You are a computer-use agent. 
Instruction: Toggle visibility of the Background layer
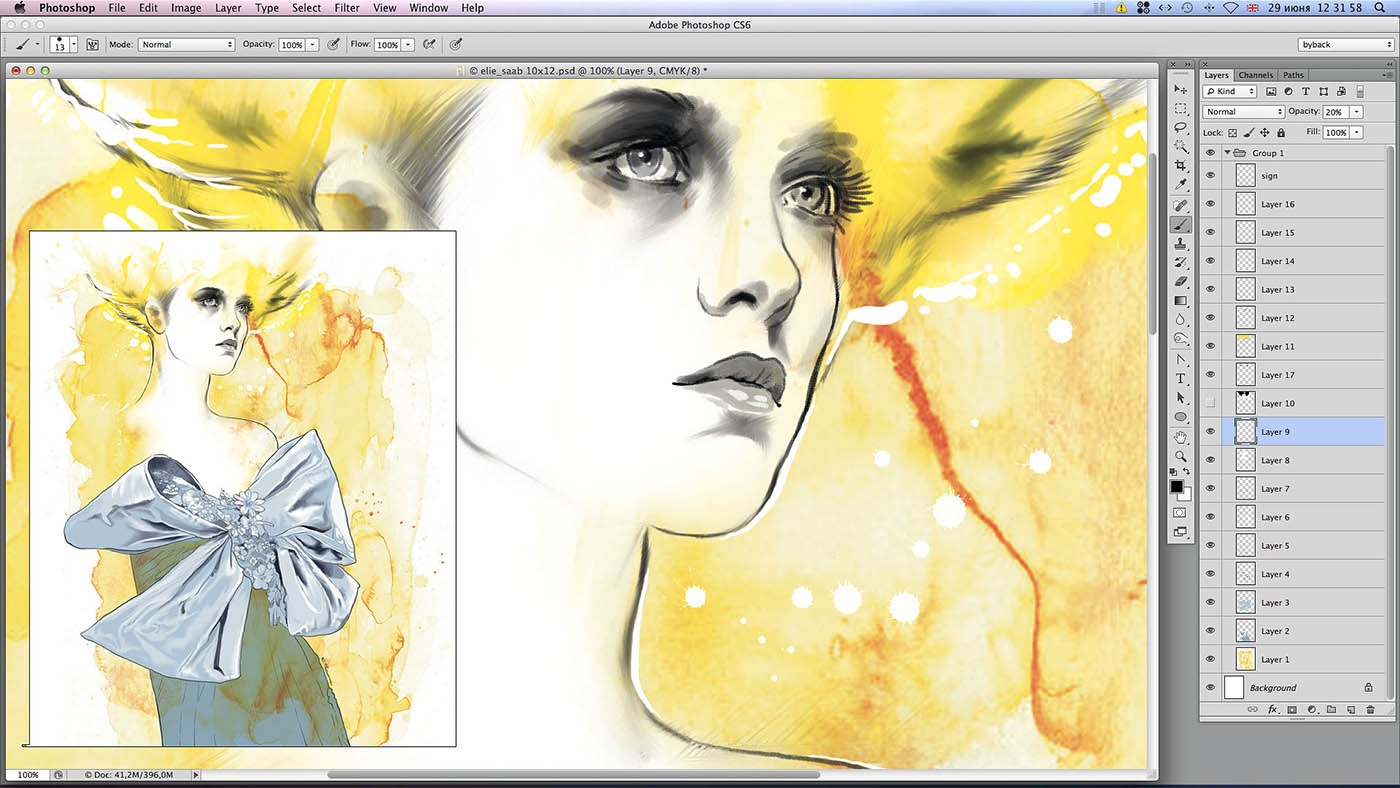(x=1210, y=688)
